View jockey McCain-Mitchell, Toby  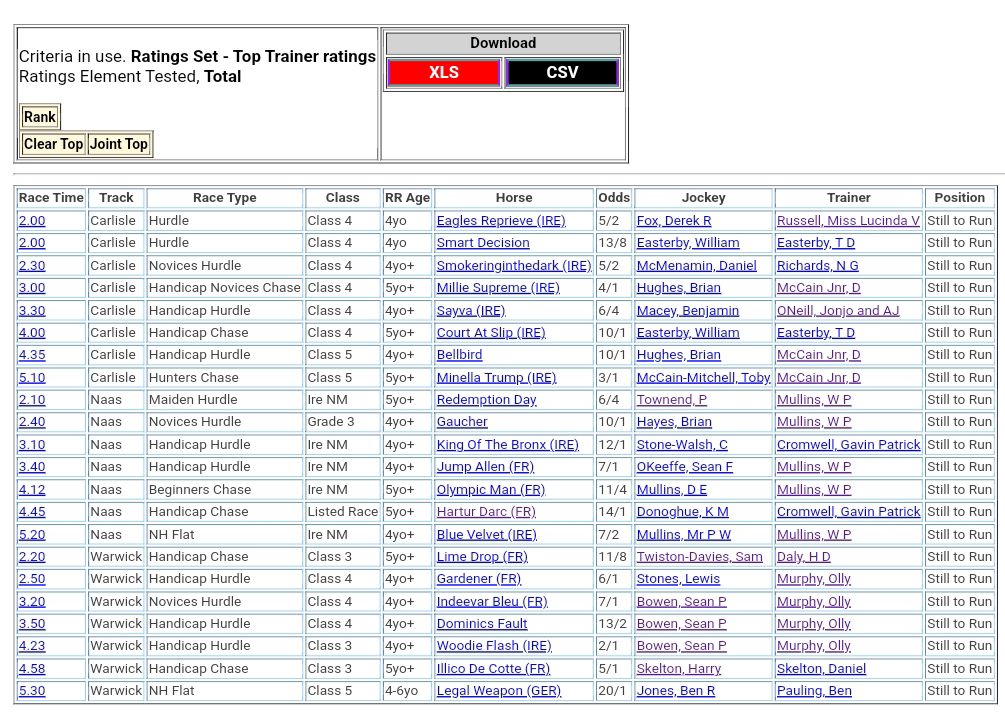tap(703, 378)
